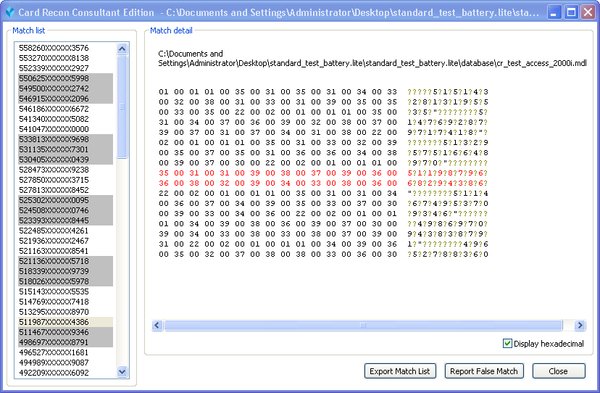Image resolution: width=600 pixels, height=393 pixels.
Task: Minimize the Card Recon window
Action: [554, 13]
